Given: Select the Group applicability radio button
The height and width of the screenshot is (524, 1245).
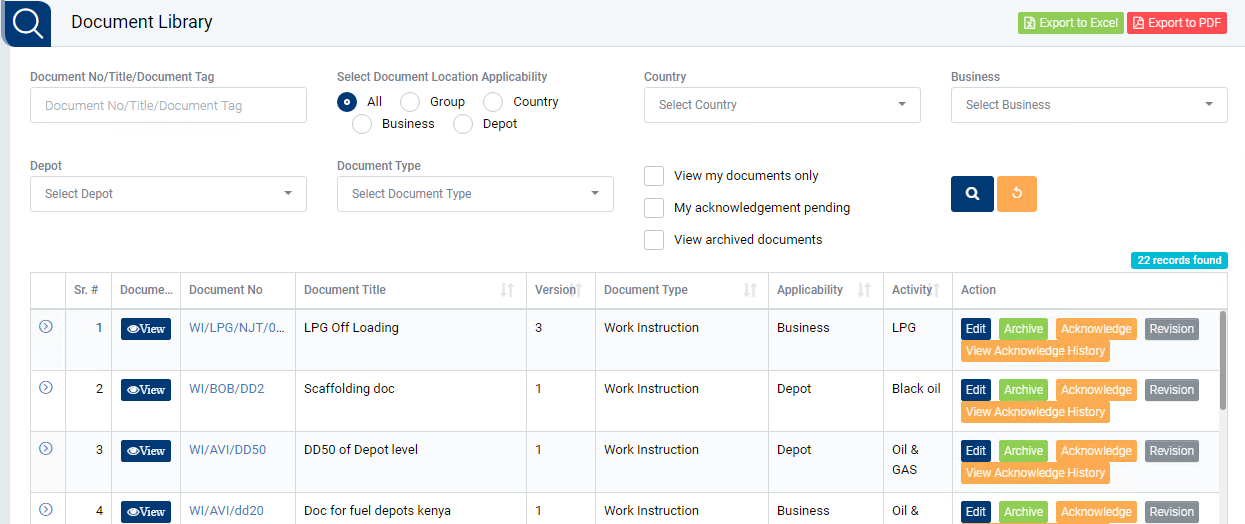Looking at the screenshot, I should 410,102.
